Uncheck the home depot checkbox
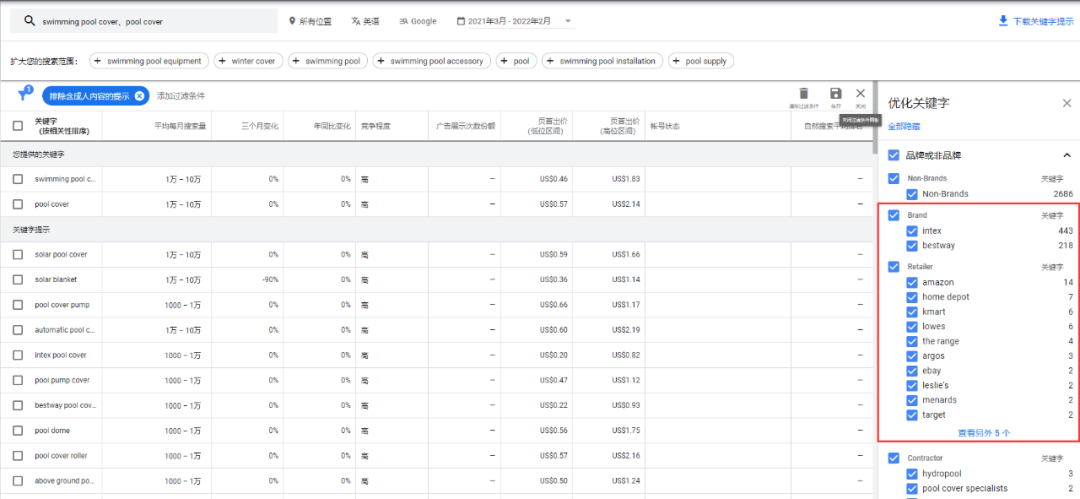The height and width of the screenshot is (499, 1080). [x=912, y=297]
